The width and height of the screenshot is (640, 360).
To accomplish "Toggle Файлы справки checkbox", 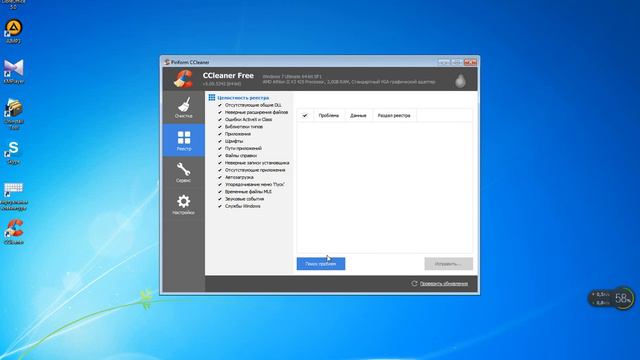I will point(220,156).
